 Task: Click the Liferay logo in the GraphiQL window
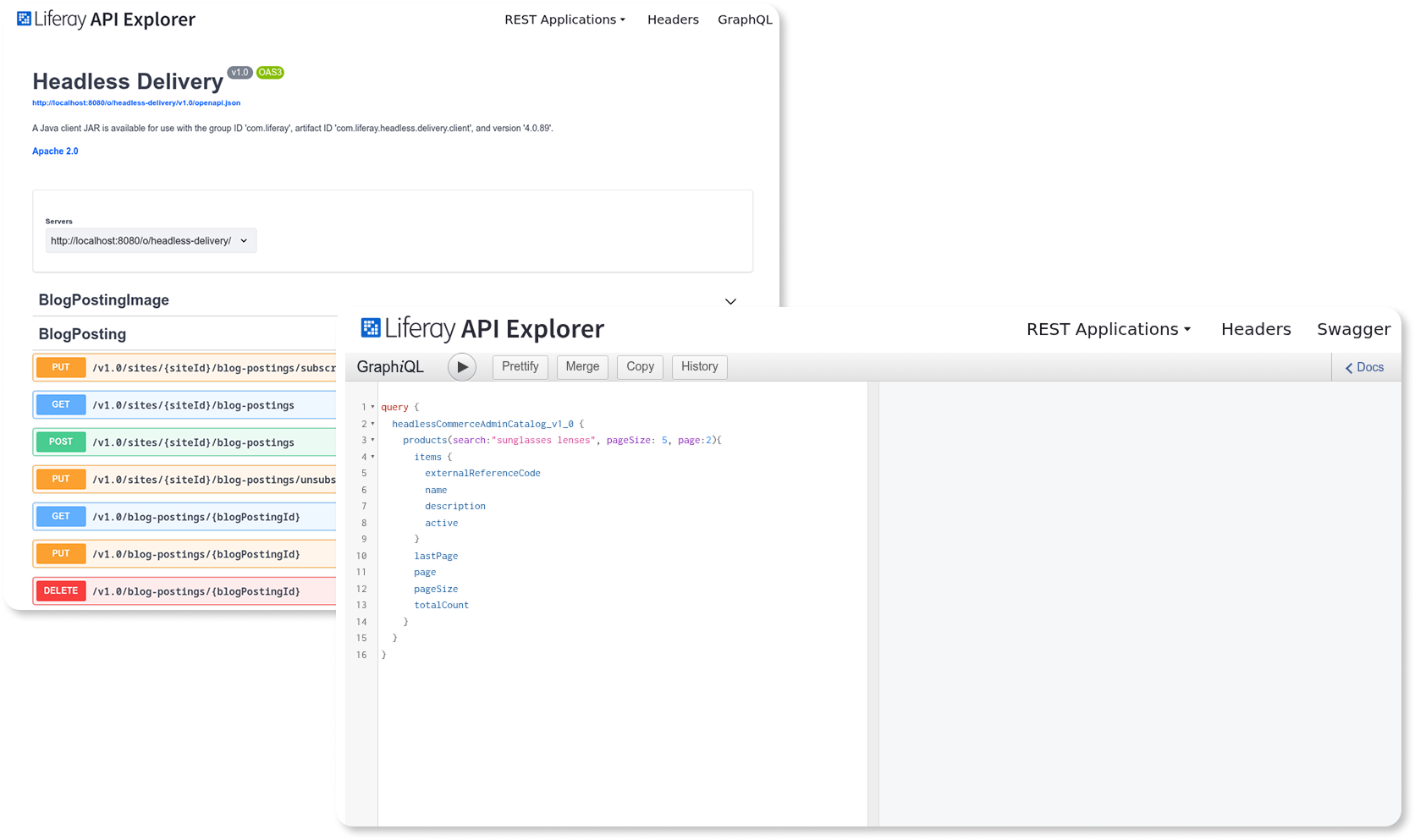tap(482, 328)
